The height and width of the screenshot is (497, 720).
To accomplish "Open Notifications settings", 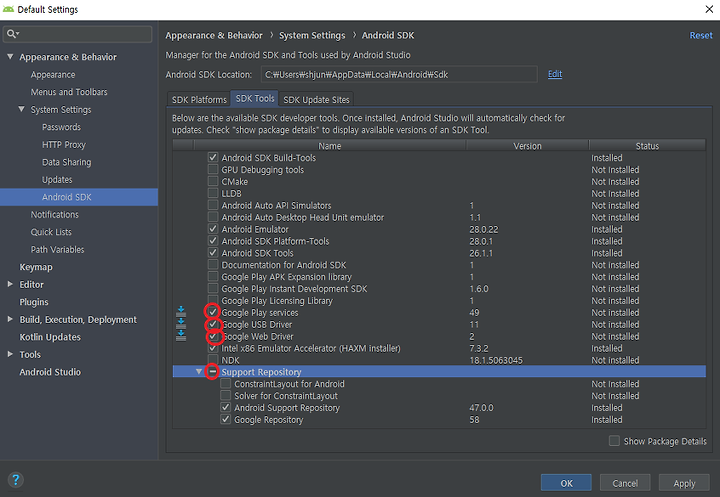I will (55, 214).
